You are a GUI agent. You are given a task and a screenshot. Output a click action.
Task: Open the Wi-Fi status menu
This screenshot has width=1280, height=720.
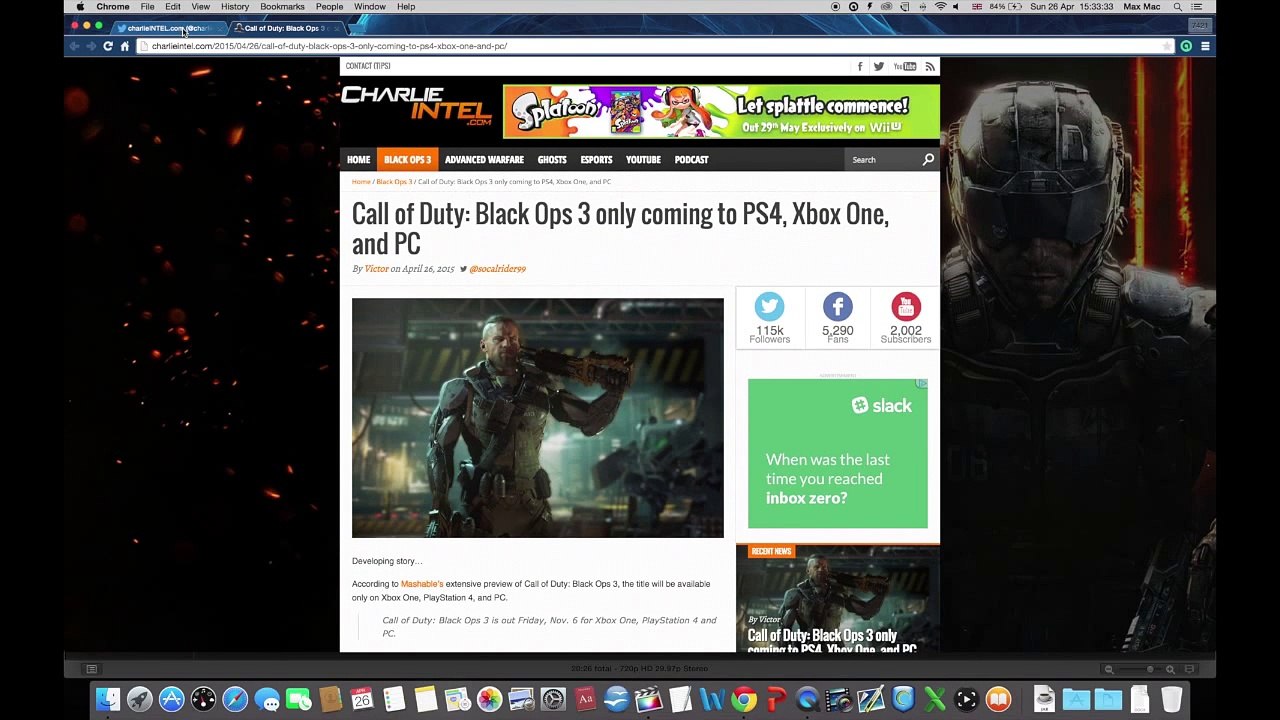(x=940, y=7)
